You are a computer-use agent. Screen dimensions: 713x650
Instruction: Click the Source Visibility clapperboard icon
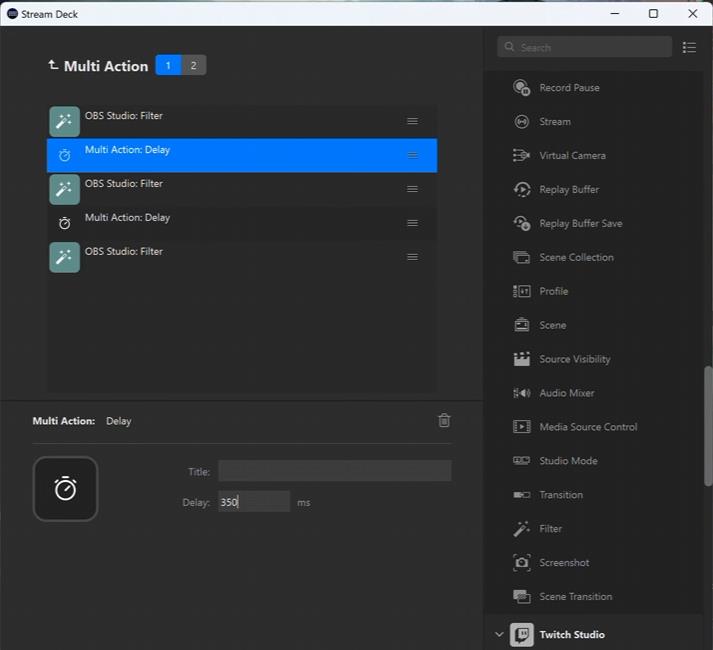(522, 359)
